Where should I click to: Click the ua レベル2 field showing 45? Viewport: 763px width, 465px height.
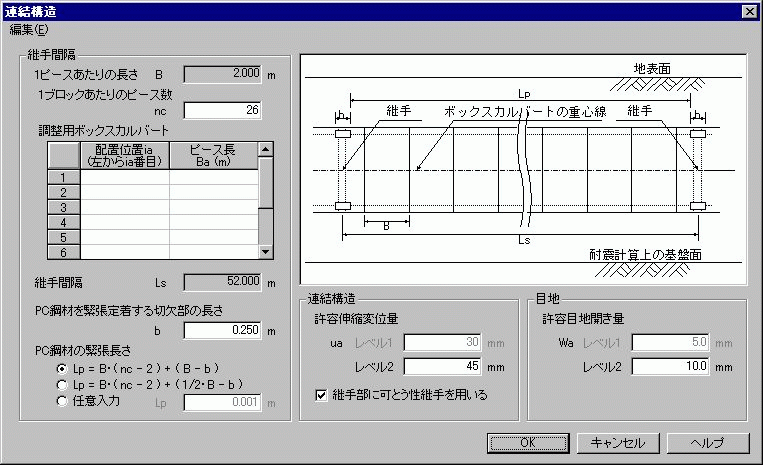pyautogui.click(x=442, y=366)
